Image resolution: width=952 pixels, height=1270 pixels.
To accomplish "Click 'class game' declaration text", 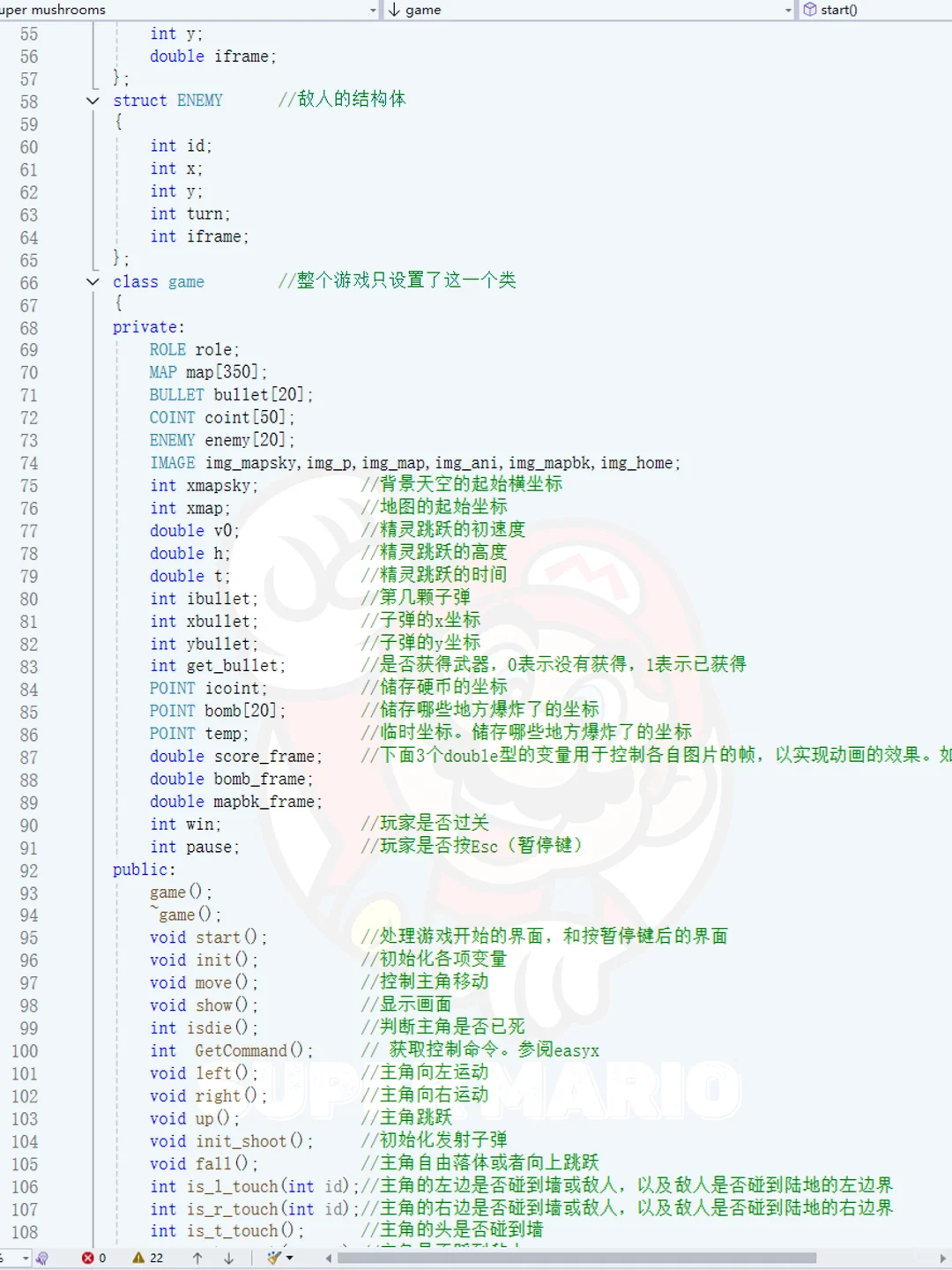I will [159, 282].
